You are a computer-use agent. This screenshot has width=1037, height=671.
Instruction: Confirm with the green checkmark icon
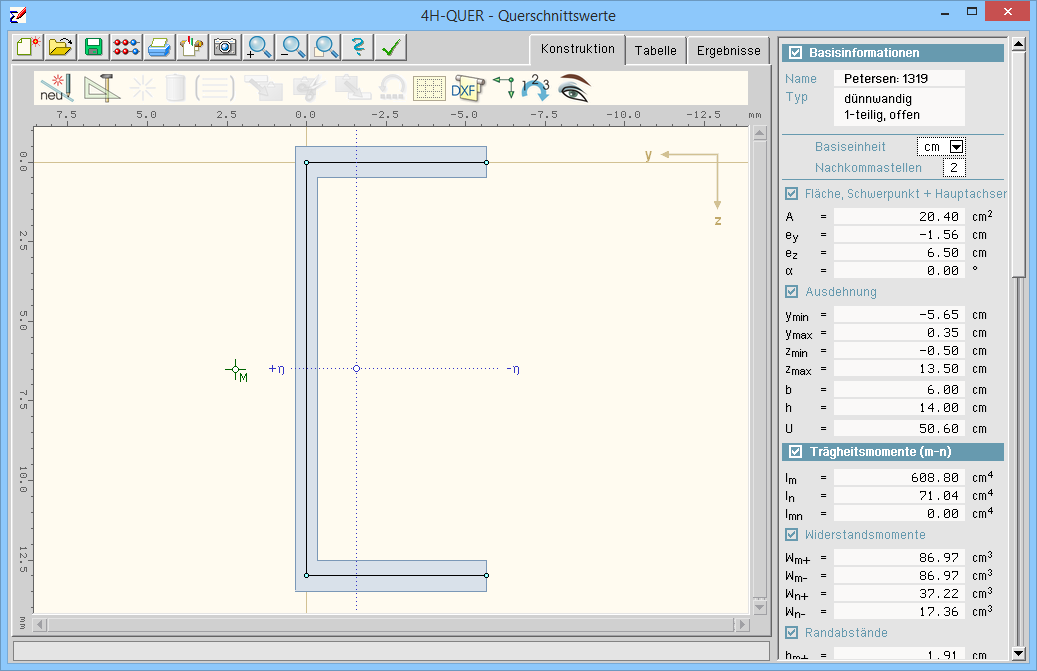391,47
